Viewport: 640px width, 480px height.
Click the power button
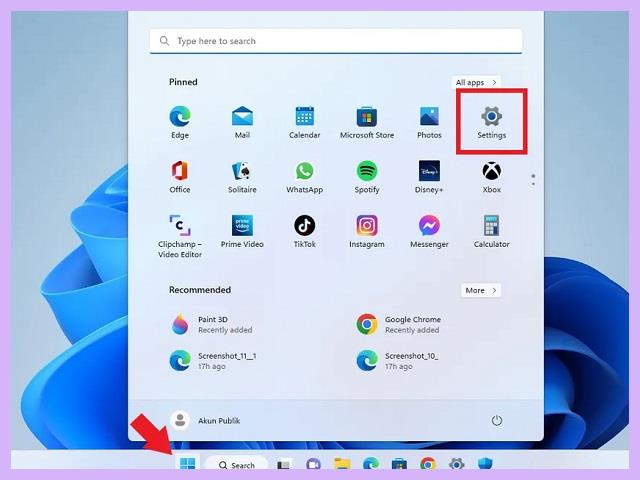click(496, 420)
